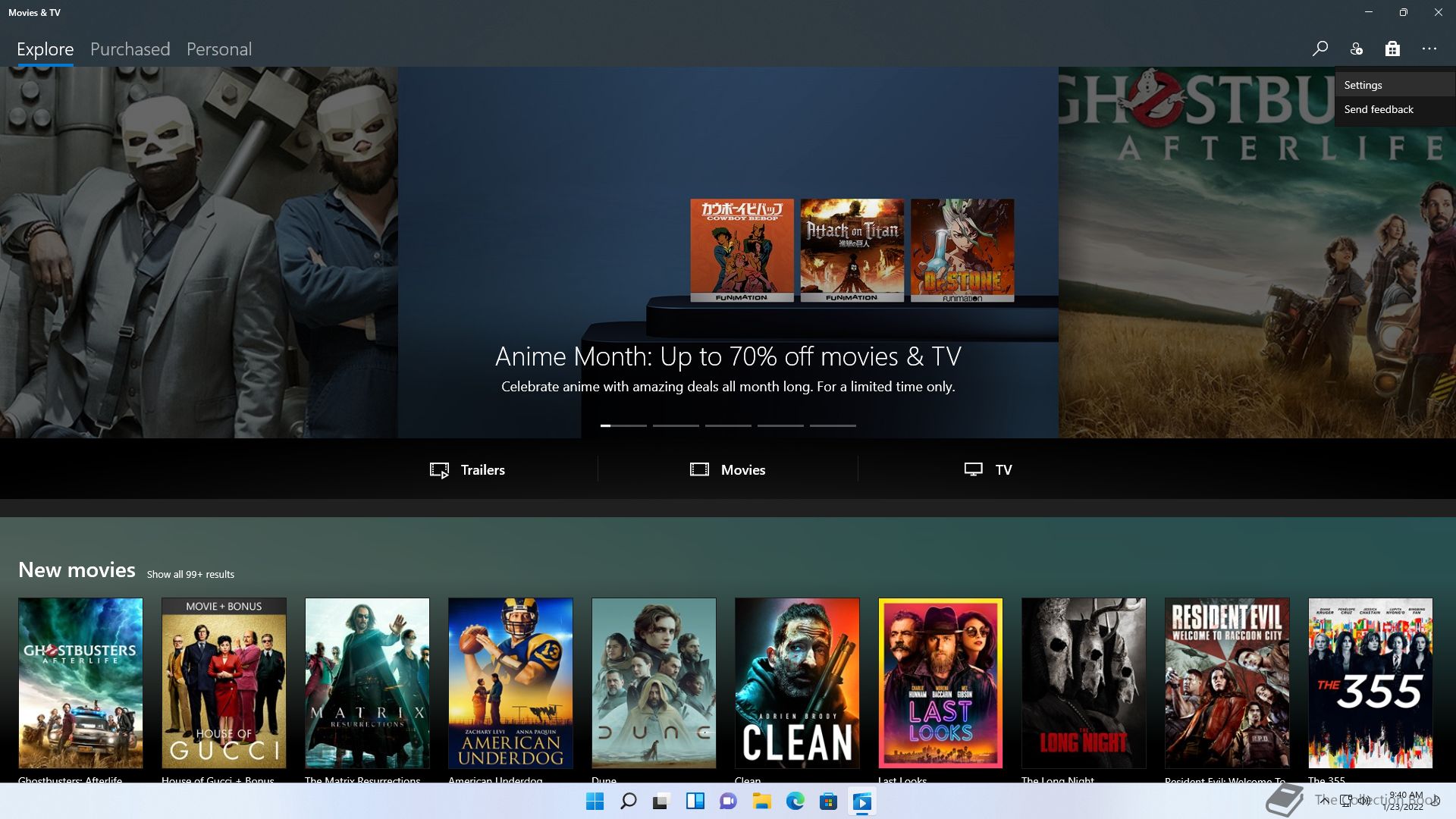This screenshot has height=819, width=1456.
Task: Switch to the Purchased tab
Action: point(130,49)
